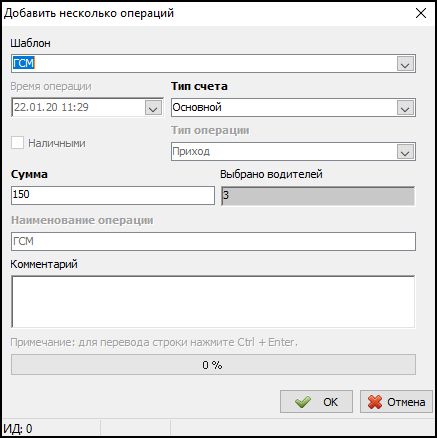The width and height of the screenshot is (437, 438).
Task: Toggle the Наличными checkbox
Action: click(17, 143)
